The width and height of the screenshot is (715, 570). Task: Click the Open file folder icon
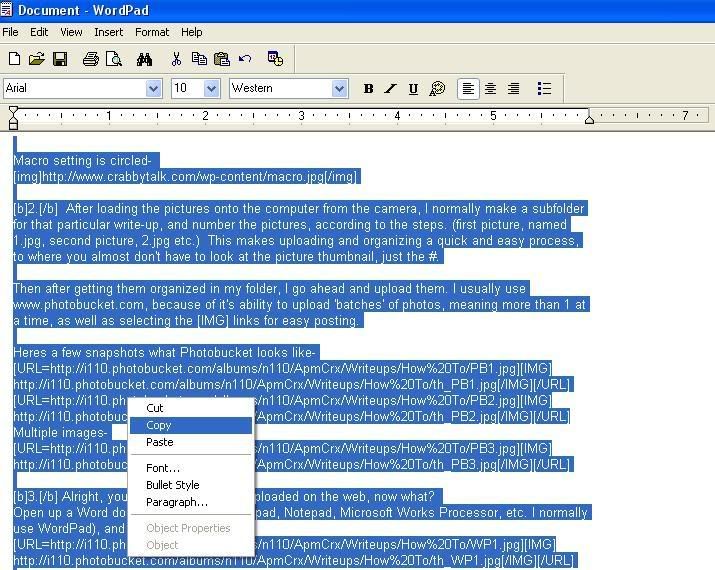click(37, 60)
